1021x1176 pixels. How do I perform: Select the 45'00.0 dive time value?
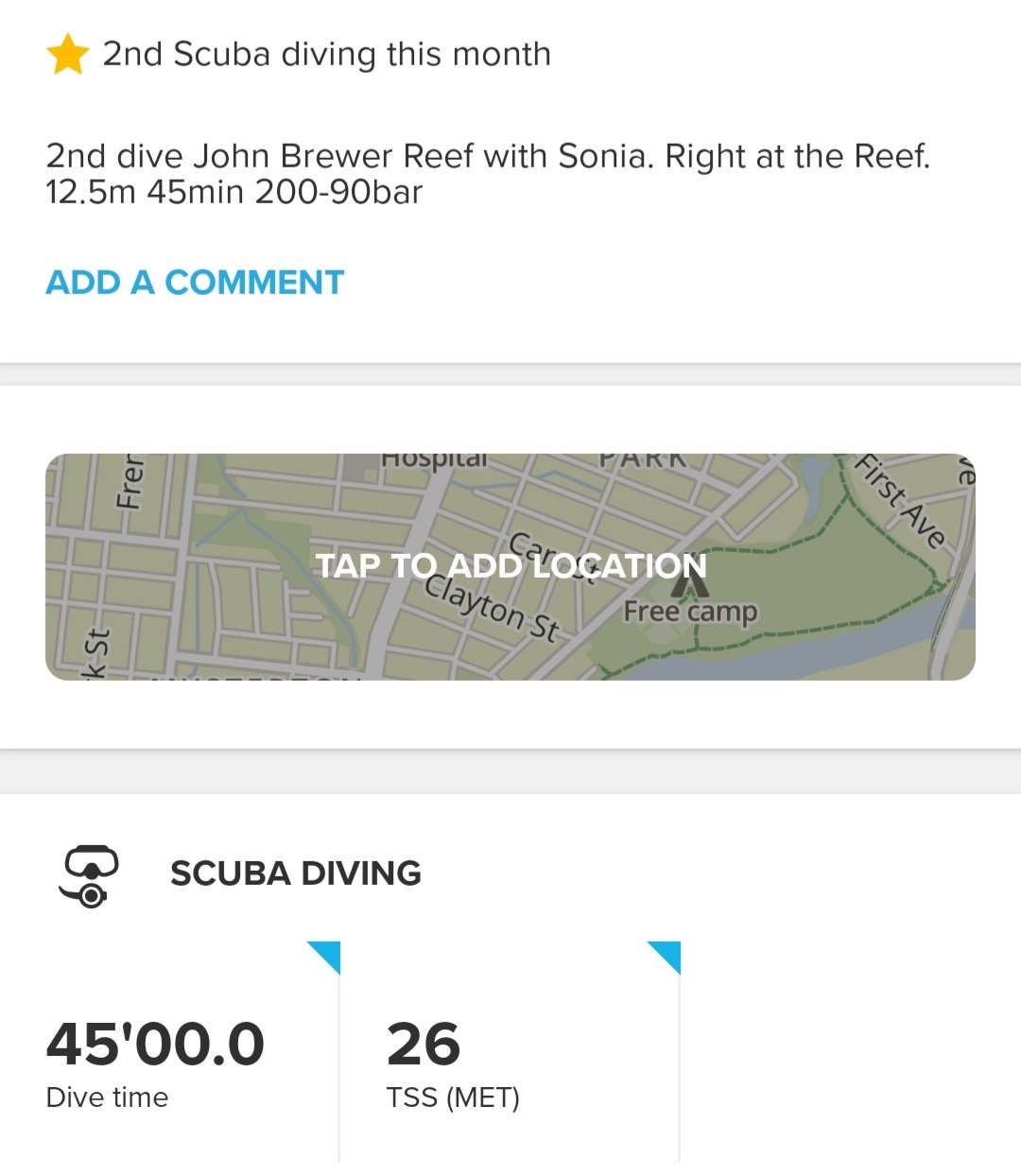point(155,1044)
